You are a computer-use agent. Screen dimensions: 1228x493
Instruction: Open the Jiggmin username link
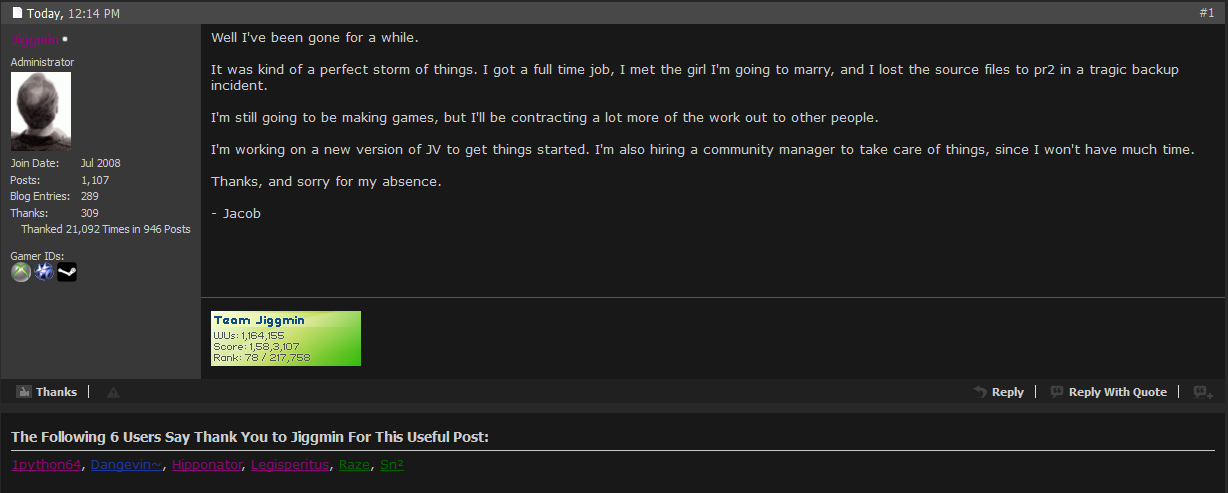click(35, 40)
